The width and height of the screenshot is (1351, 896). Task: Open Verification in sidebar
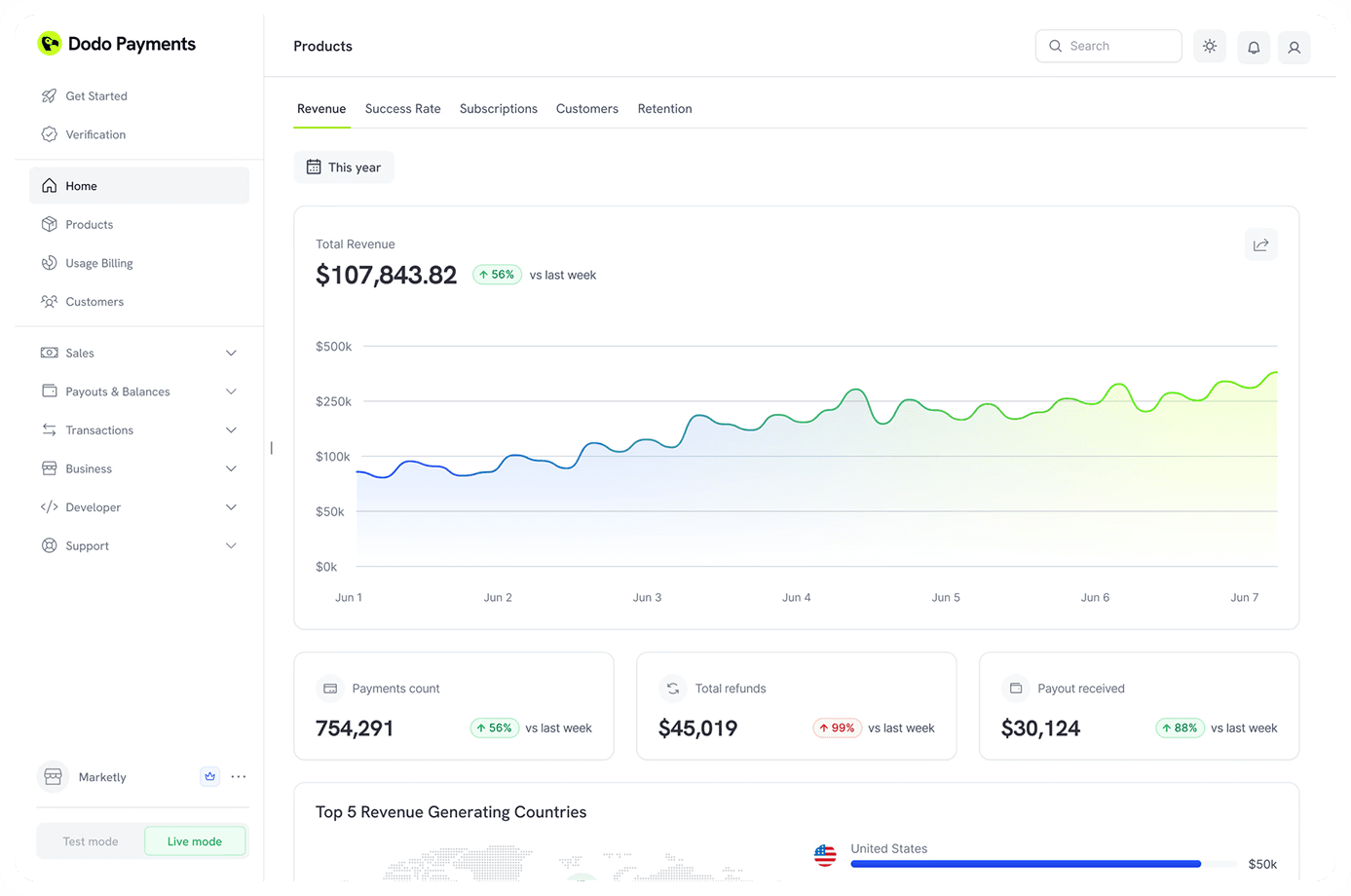[x=138, y=134]
